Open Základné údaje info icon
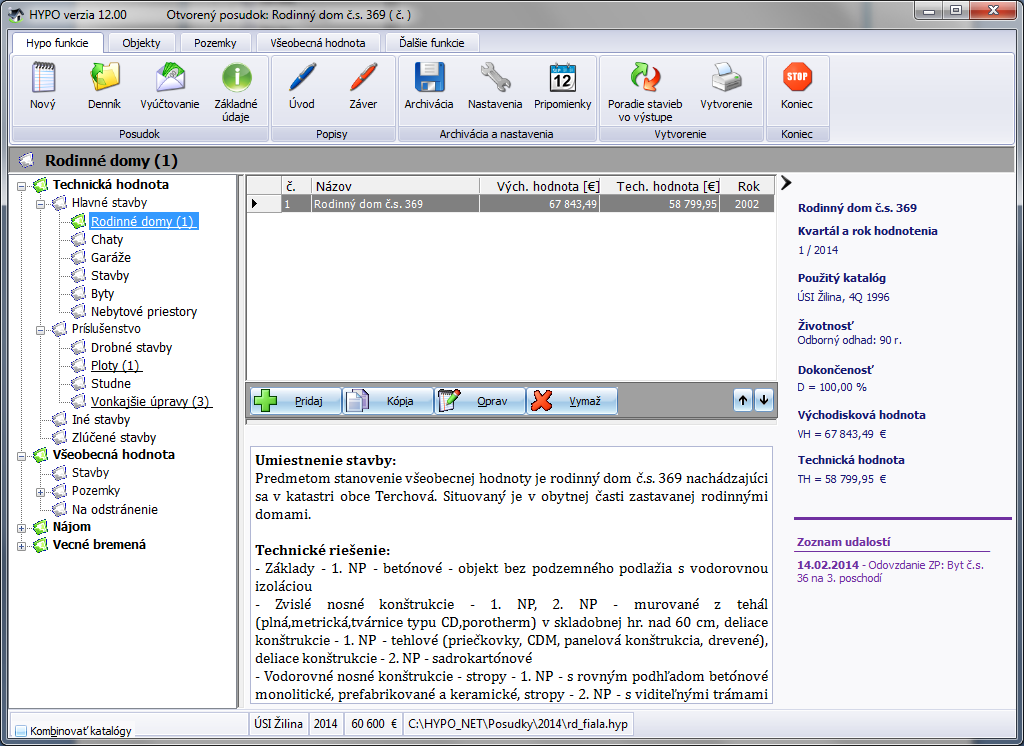 coord(236,78)
